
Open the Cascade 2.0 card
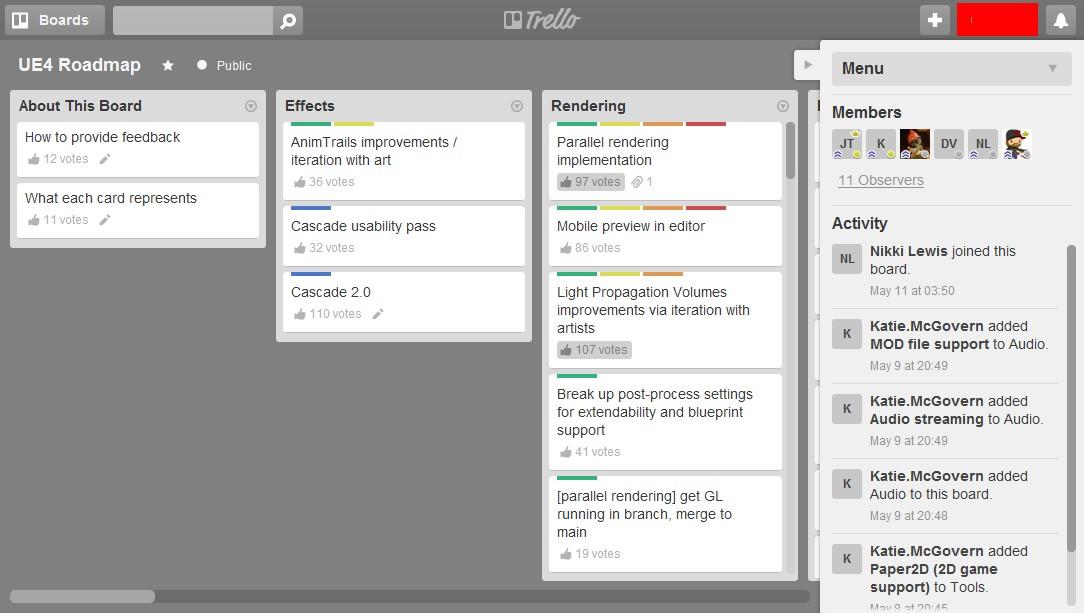point(404,302)
